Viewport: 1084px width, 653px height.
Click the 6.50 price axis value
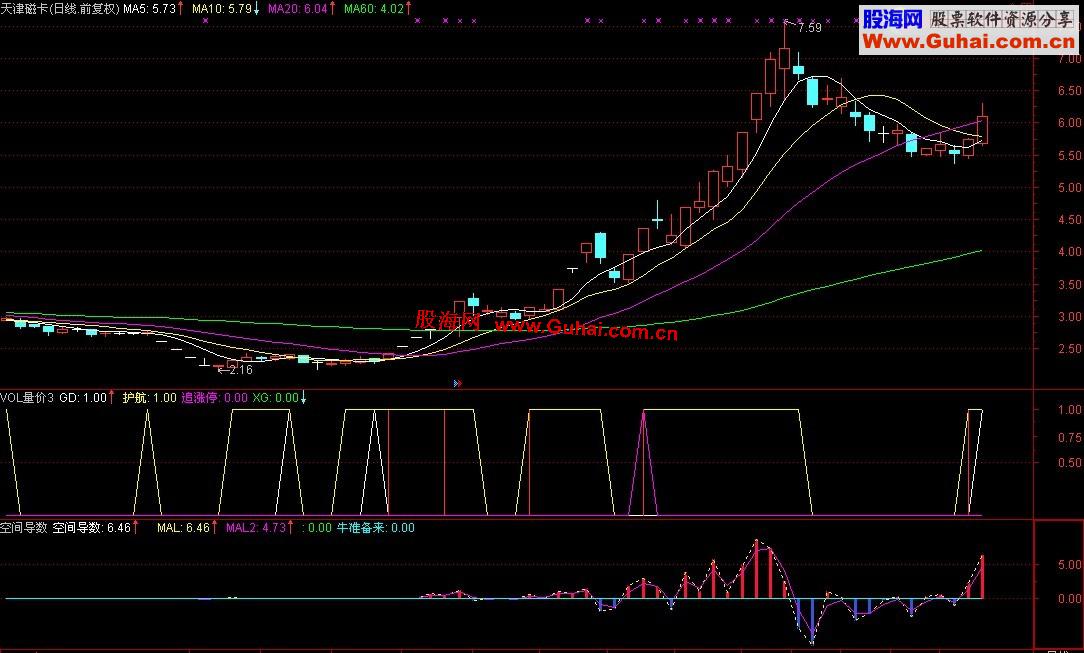(x=1069, y=91)
